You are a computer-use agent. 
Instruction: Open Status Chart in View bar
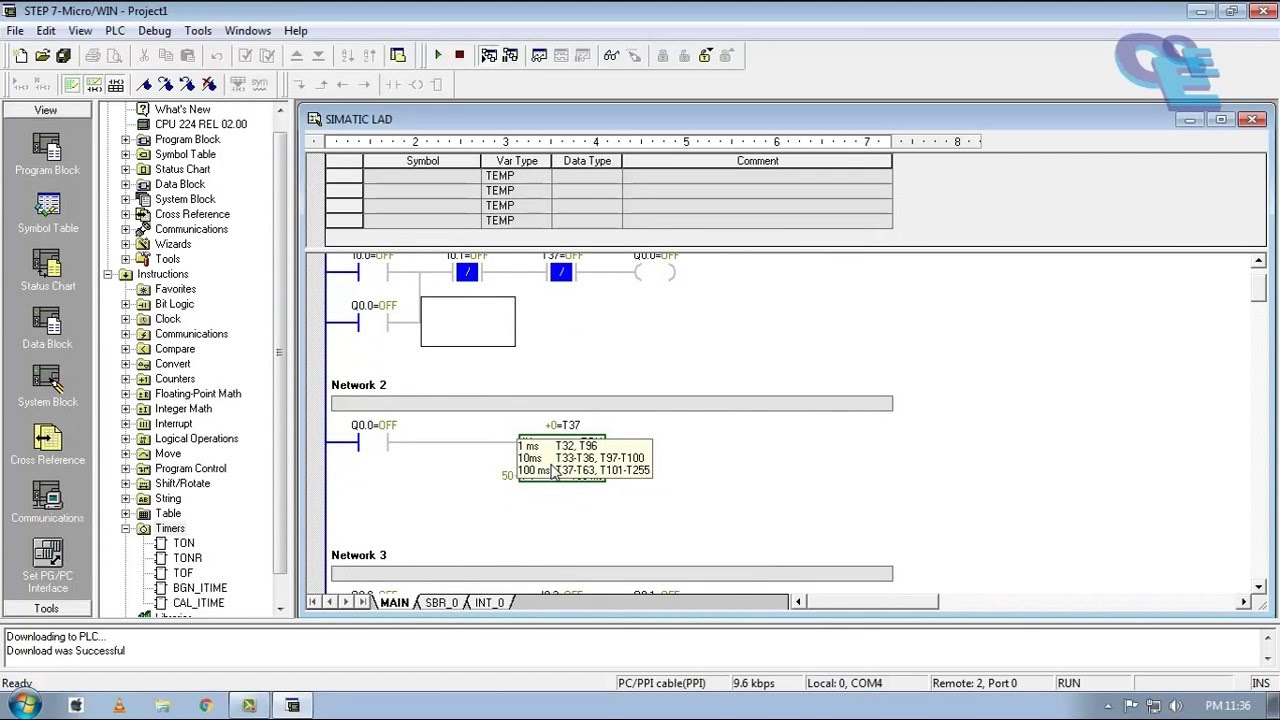point(47,269)
